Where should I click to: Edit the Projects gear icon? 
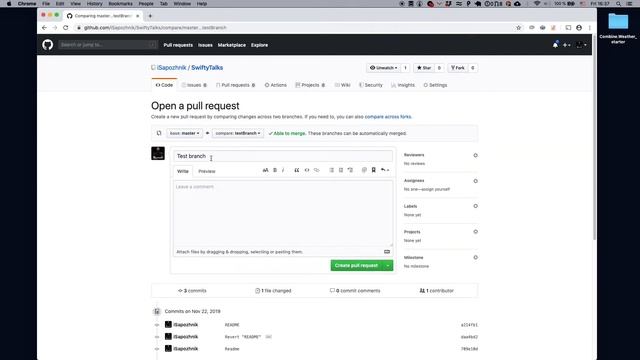(476, 232)
